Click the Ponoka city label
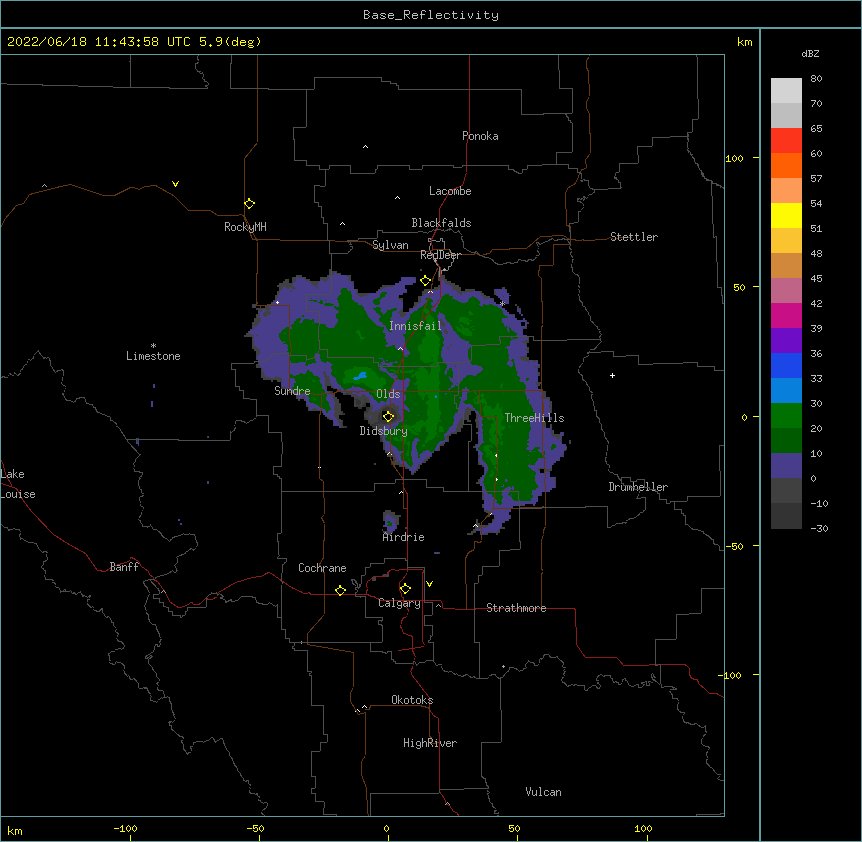Viewport: 862px width, 842px height. click(x=480, y=136)
